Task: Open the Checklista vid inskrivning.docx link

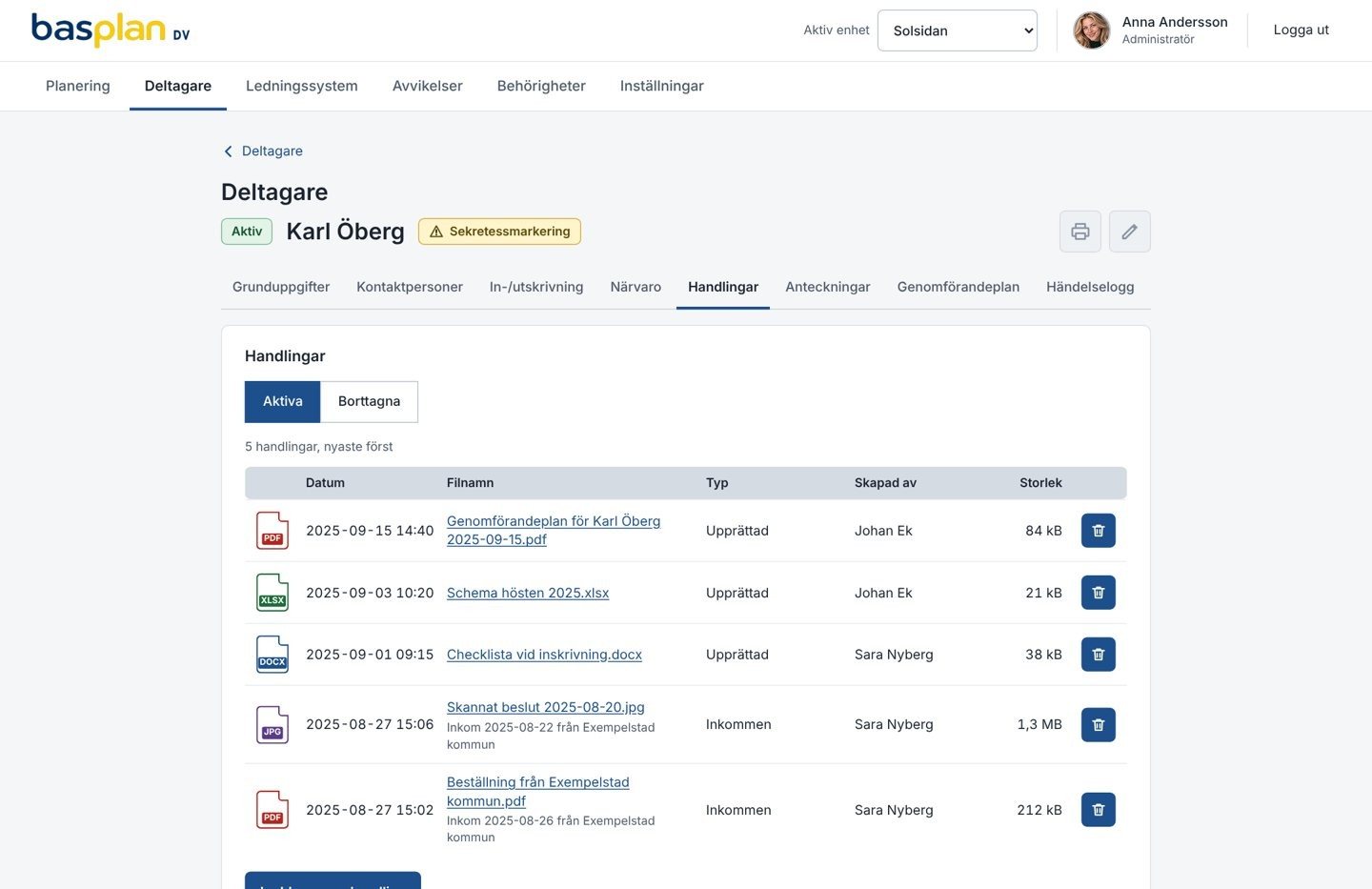Action: coord(544,655)
